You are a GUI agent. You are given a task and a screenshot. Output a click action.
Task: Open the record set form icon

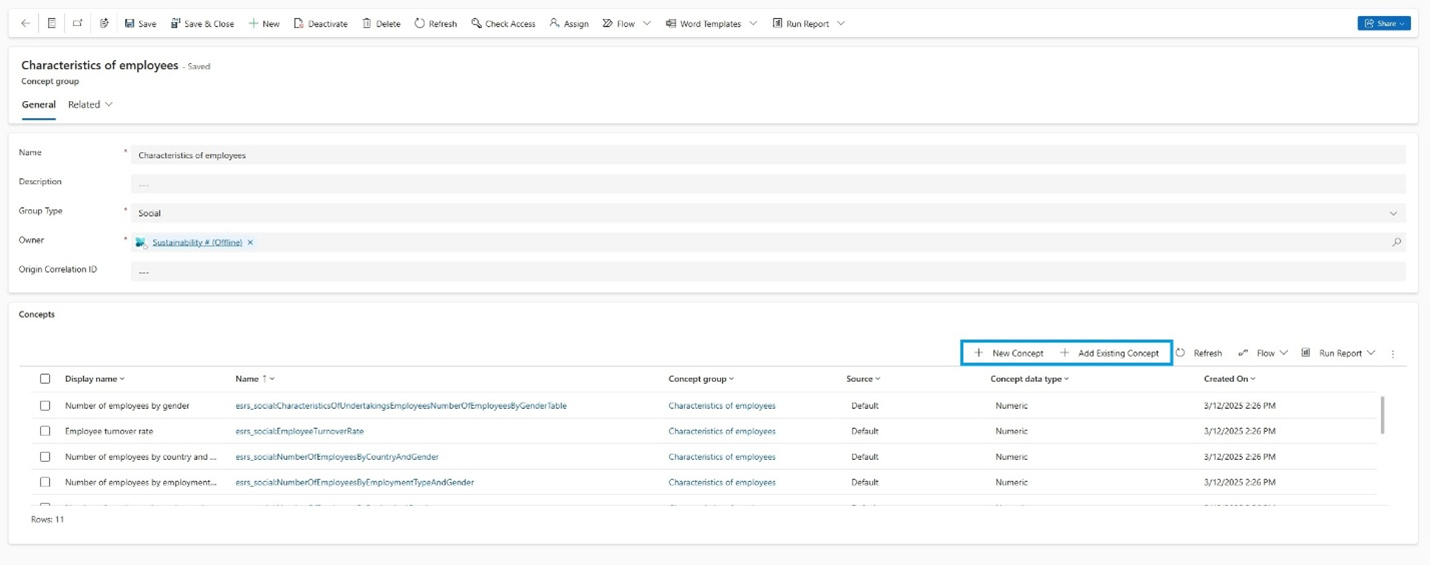click(51, 23)
